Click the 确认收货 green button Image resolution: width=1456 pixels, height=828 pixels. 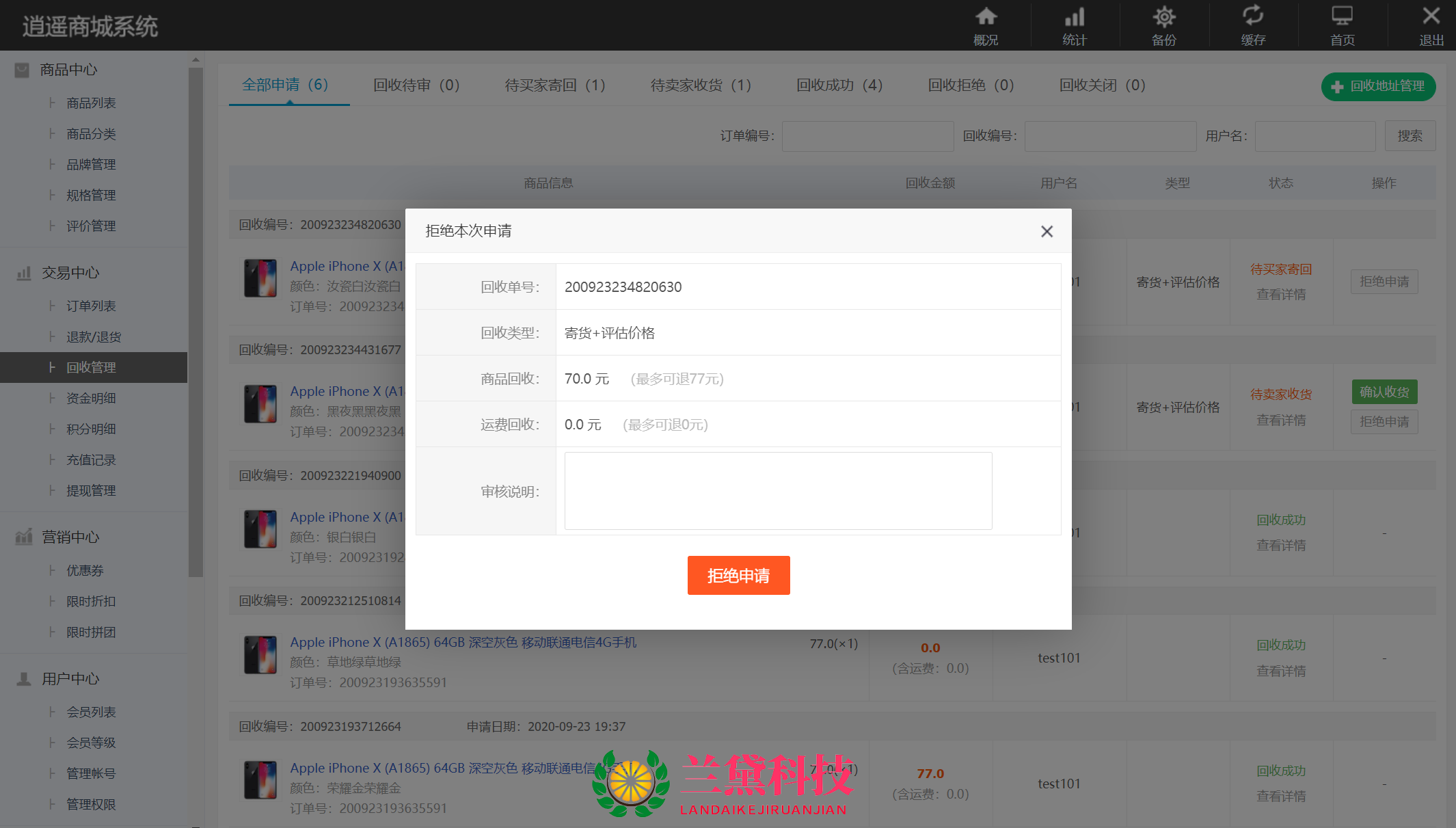(1384, 392)
